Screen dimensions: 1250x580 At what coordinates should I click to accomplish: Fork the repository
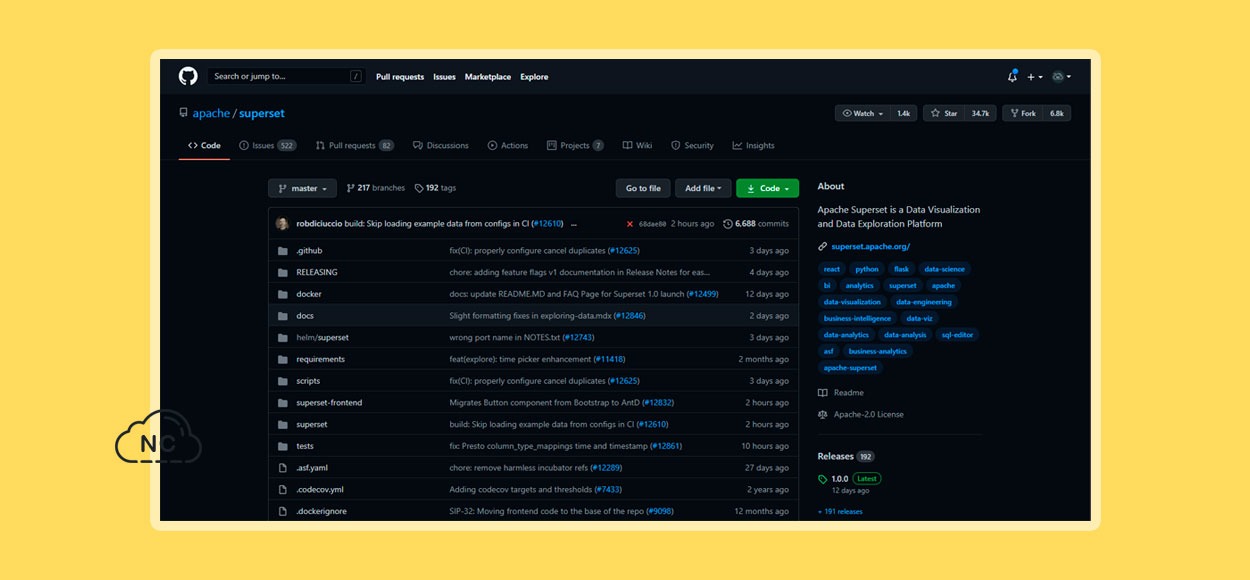(x=1024, y=114)
